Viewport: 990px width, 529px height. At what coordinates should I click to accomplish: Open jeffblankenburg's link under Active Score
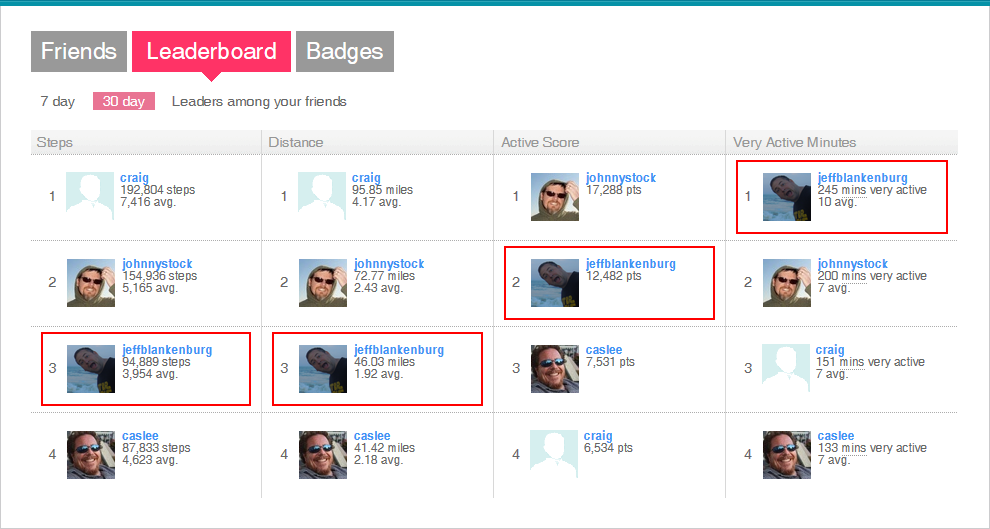(x=631, y=264)
